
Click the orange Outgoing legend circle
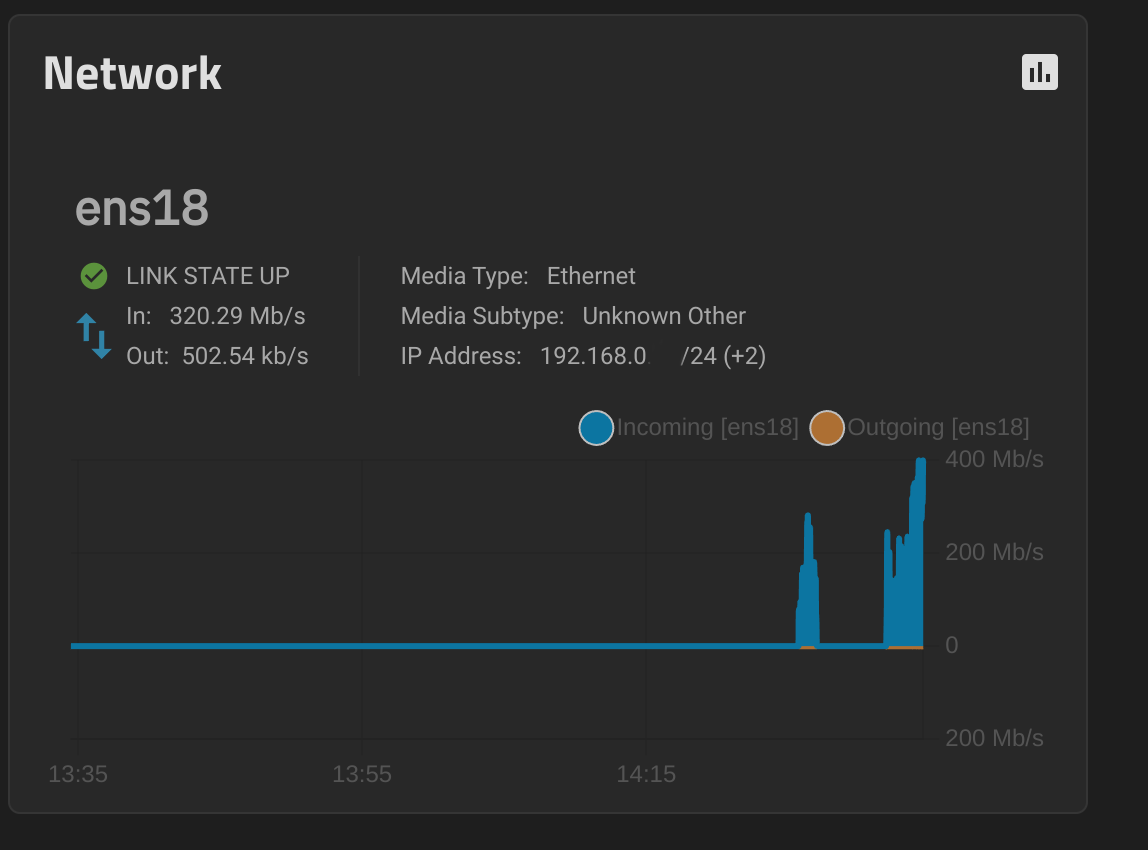pos(827,428)
